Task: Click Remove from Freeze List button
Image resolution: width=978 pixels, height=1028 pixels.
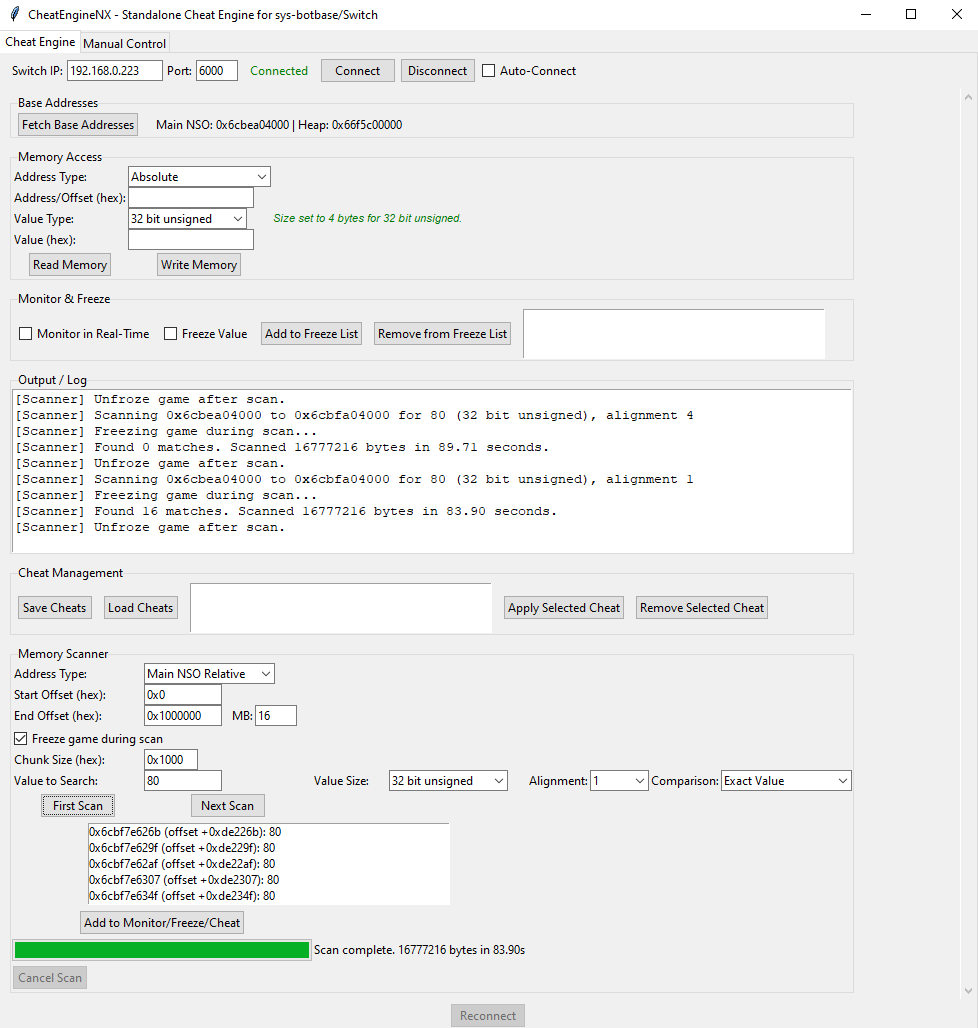Action: (442, 334)
